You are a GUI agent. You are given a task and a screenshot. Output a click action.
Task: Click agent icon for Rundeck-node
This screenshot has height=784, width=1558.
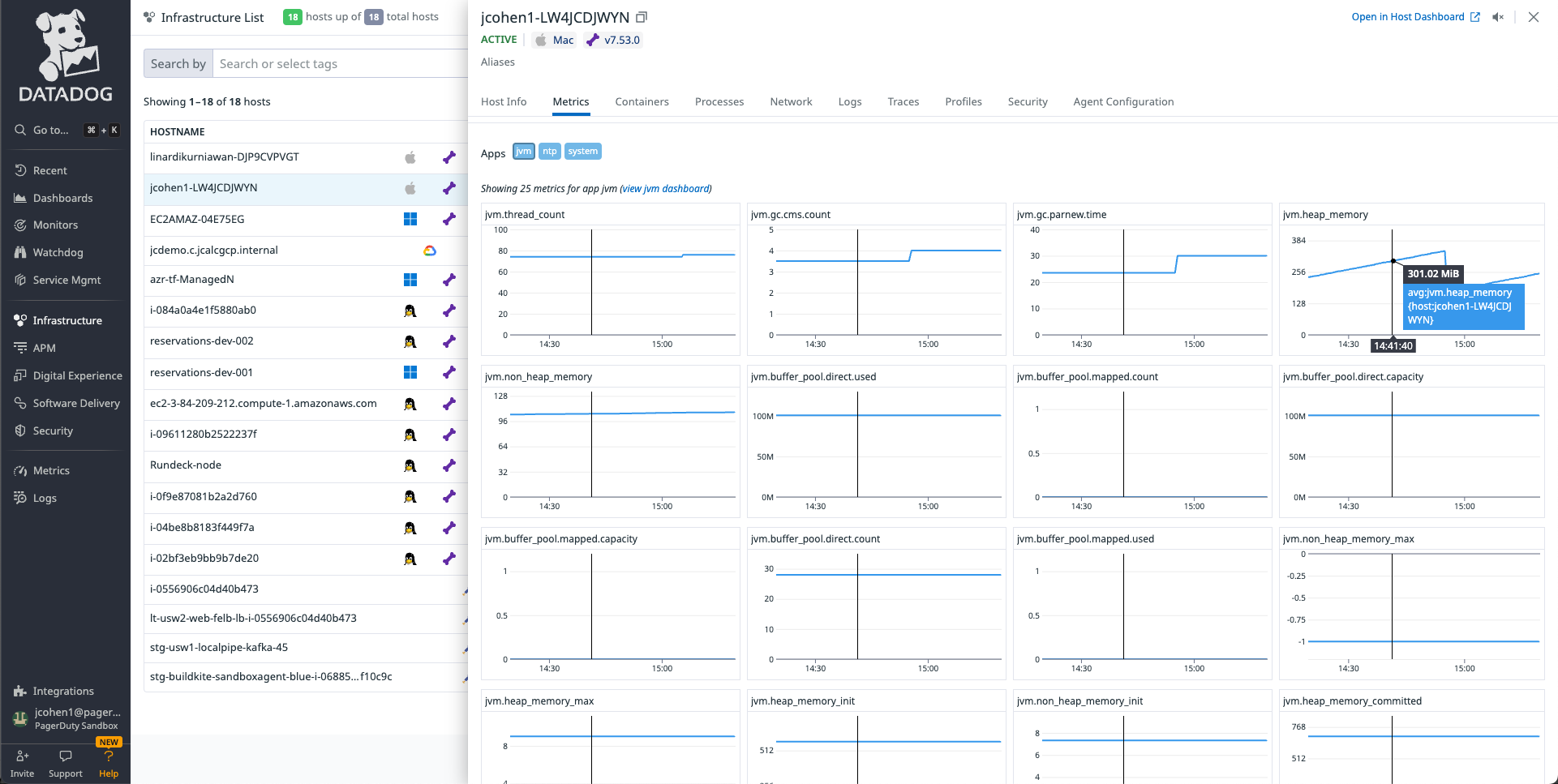[449, 465]
